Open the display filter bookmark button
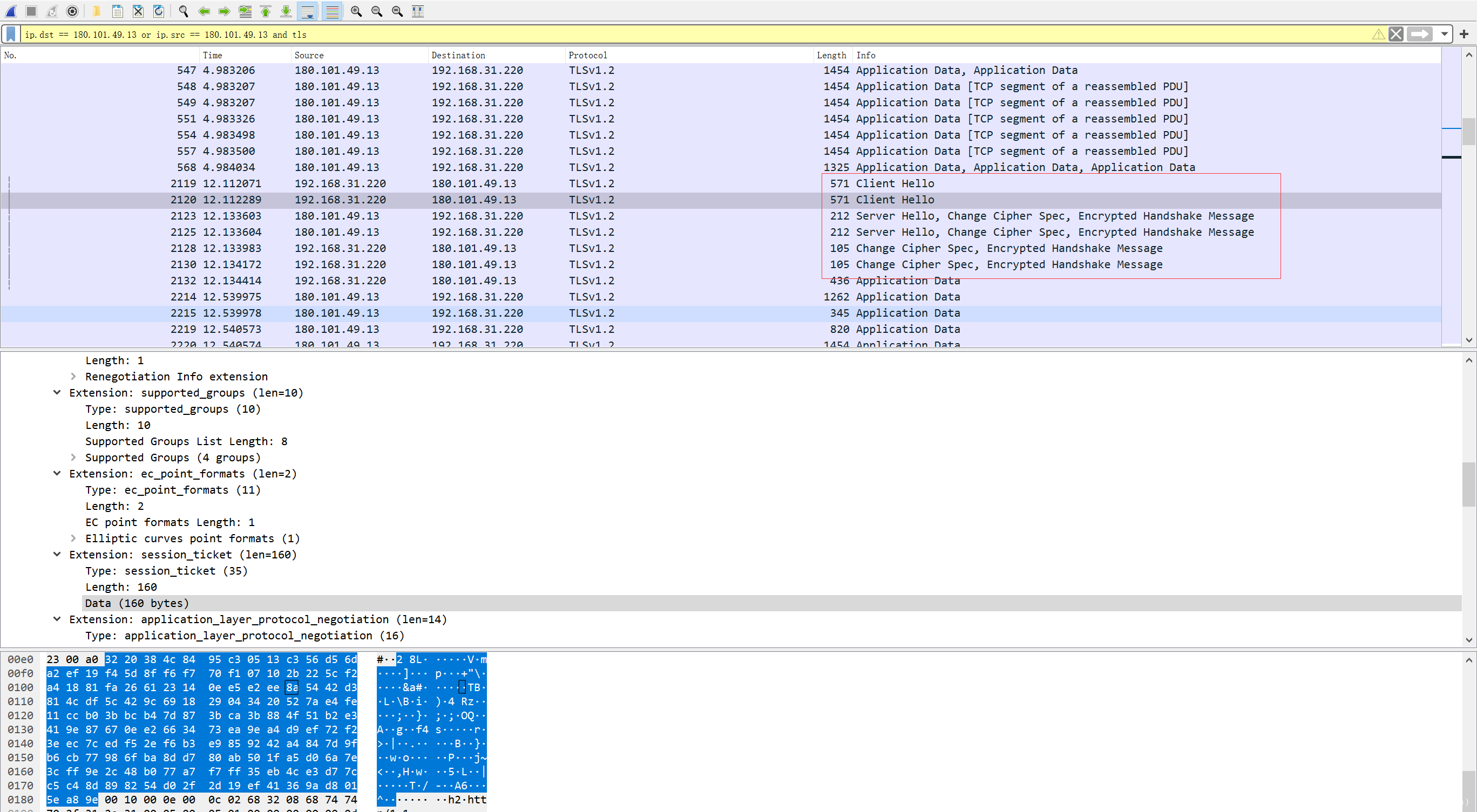 click(11, 35)
